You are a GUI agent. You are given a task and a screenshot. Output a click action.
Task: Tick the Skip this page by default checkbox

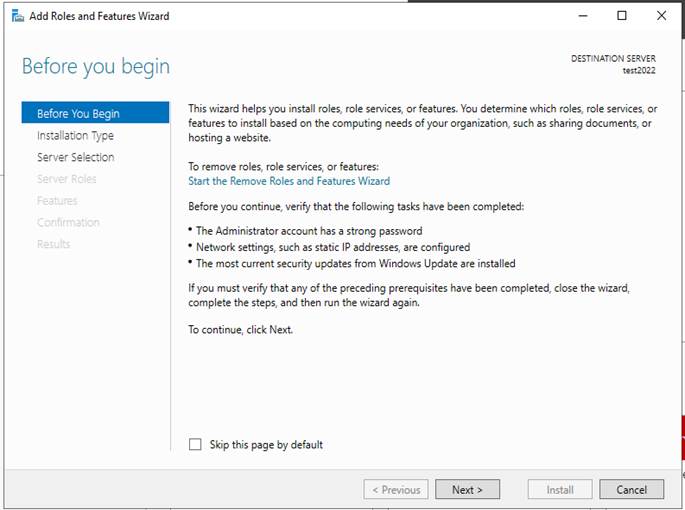click(x=195, y=444)
